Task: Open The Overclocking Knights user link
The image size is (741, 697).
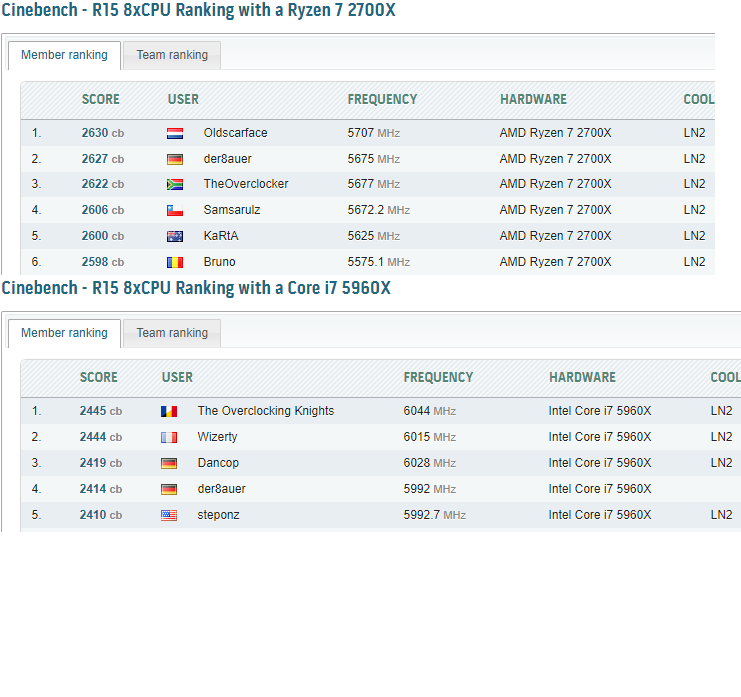Action: [x=266, y=411]
